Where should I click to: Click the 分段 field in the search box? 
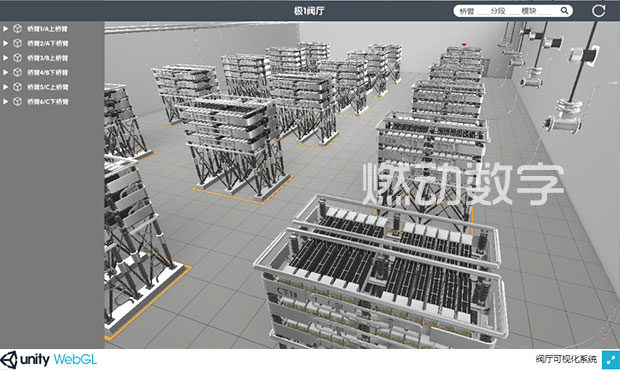tap(504, 11)
